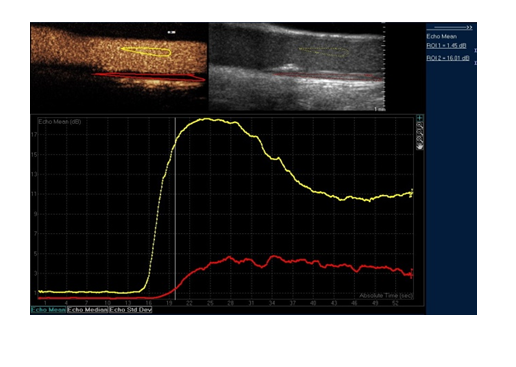Click the yellow ROI on grayscale B-mode image
Image resolution: width=516 pixels, height=367 pixels.
point(324,51)
